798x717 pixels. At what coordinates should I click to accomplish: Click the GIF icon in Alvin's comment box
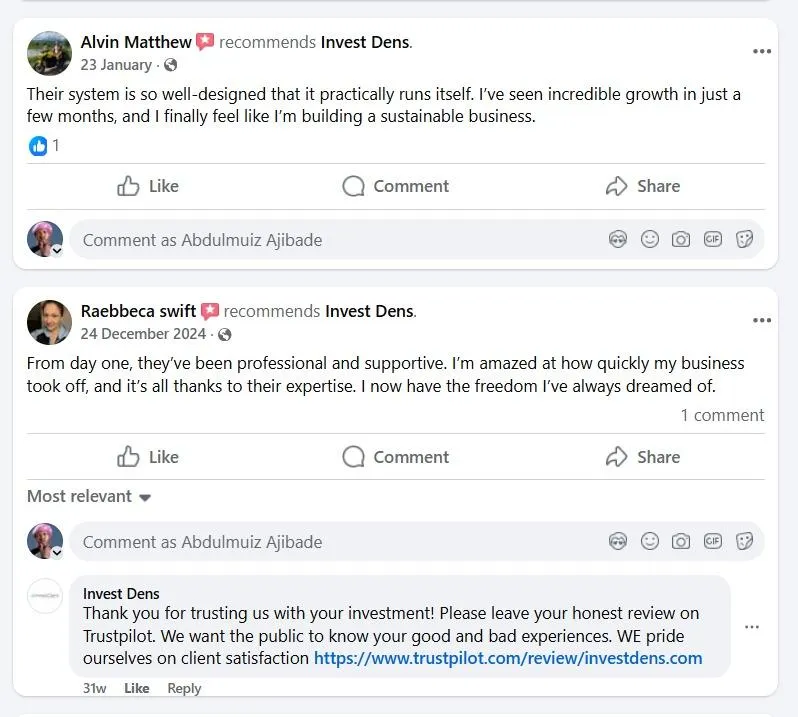pyautogui.click(x=712, y=240)
